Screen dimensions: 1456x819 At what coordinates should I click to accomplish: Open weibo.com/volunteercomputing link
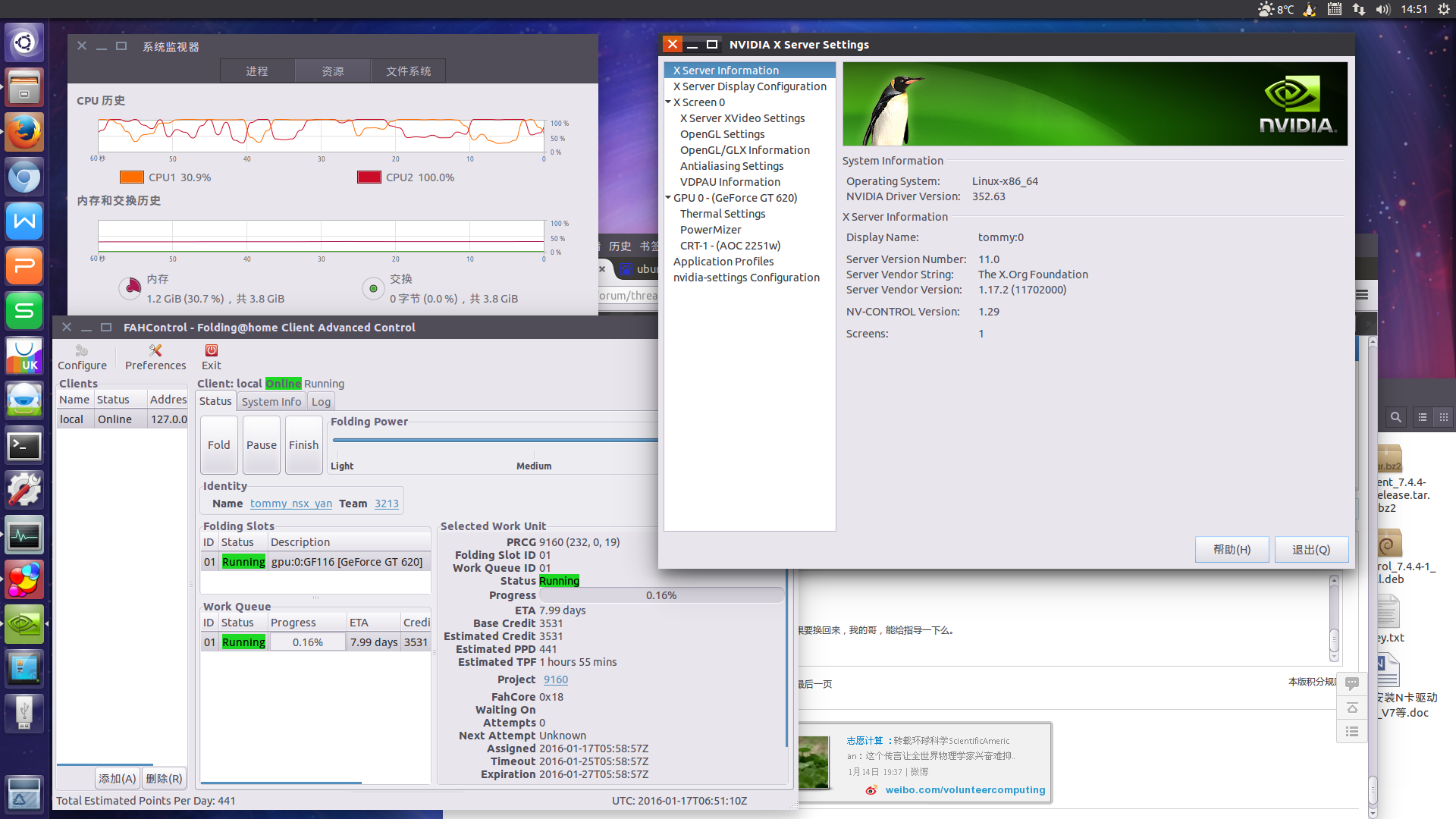[x=965, y=789]
